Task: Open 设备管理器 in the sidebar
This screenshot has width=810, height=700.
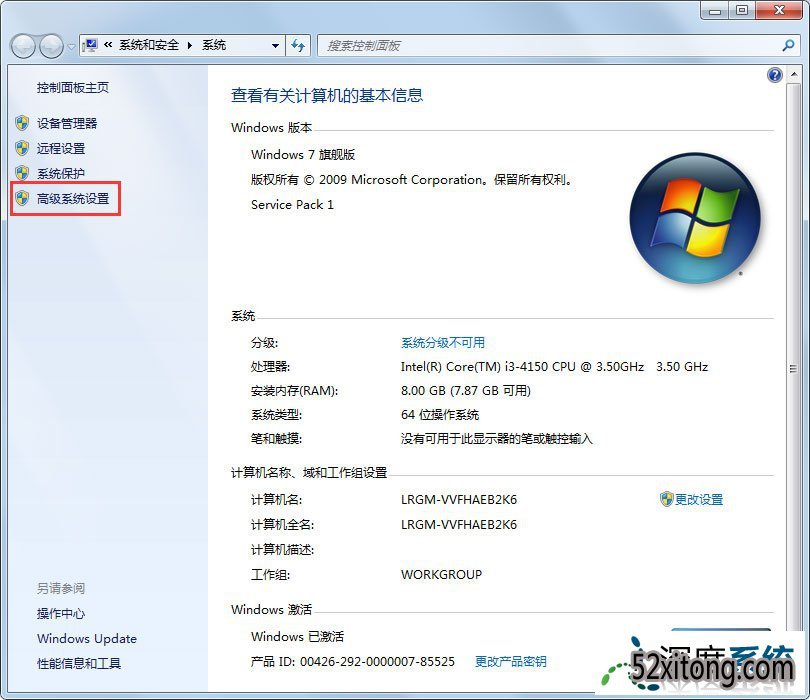Action: click(67, 123)
